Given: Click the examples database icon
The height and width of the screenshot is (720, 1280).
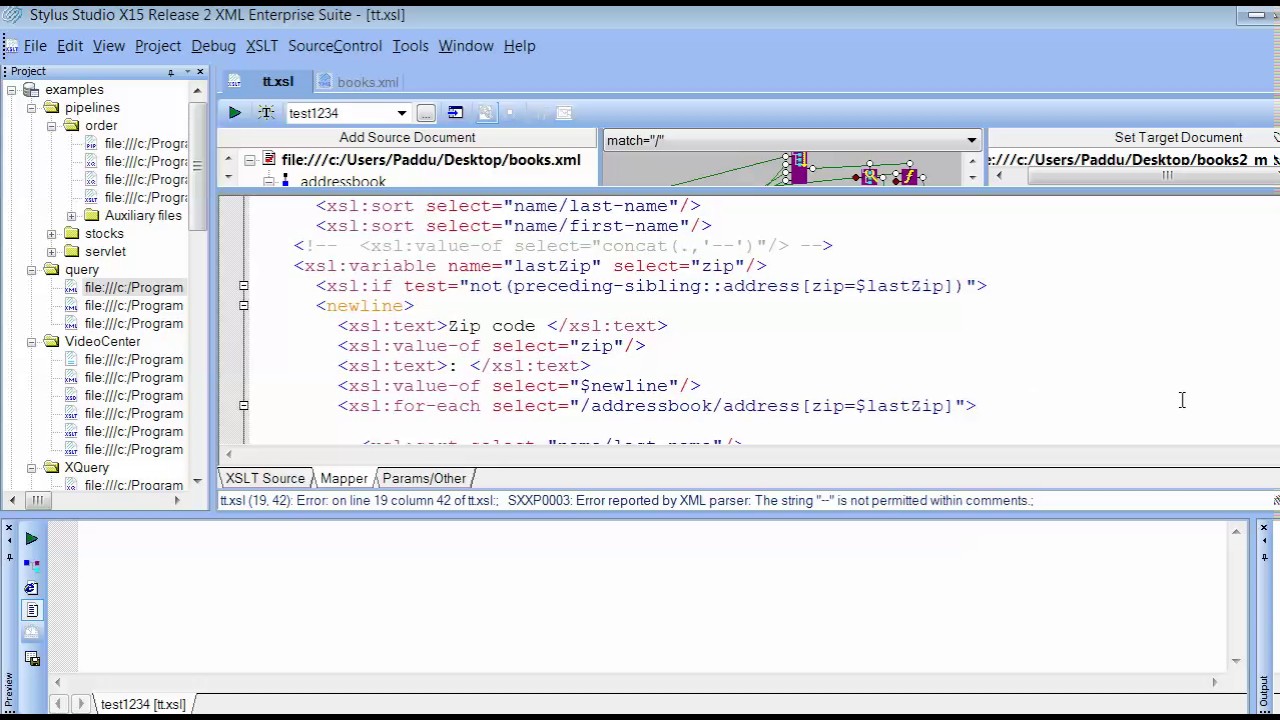Looking at the screenshot, I should click(x=30, y=90).
